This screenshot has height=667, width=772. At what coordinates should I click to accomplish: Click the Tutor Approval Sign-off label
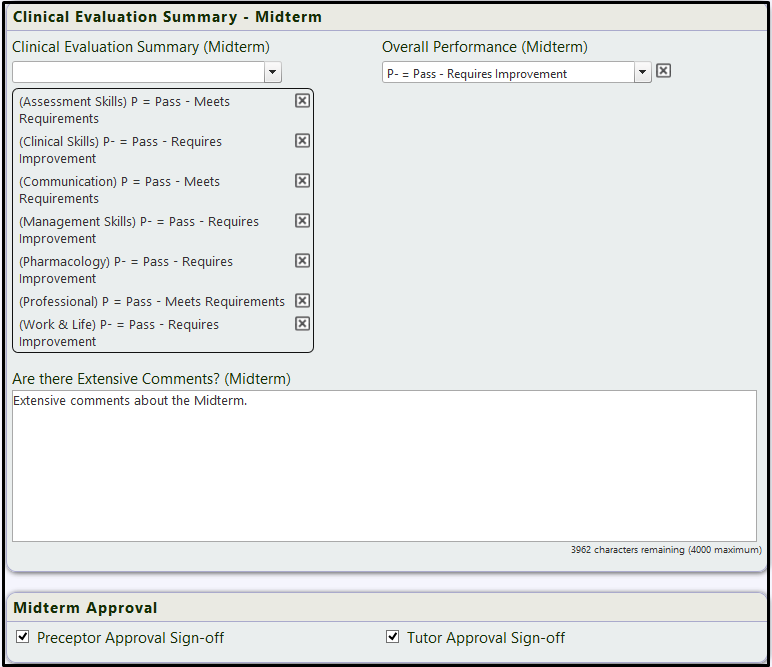coord(486,638)
